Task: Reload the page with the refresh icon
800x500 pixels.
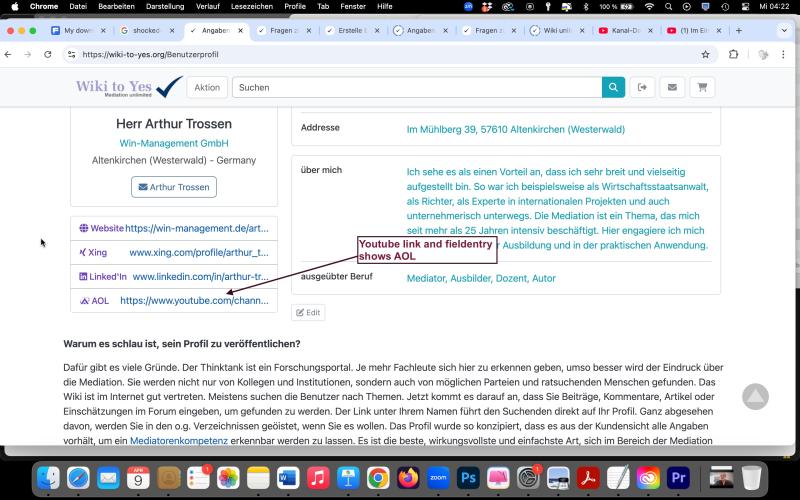Action: pos(48,54)
